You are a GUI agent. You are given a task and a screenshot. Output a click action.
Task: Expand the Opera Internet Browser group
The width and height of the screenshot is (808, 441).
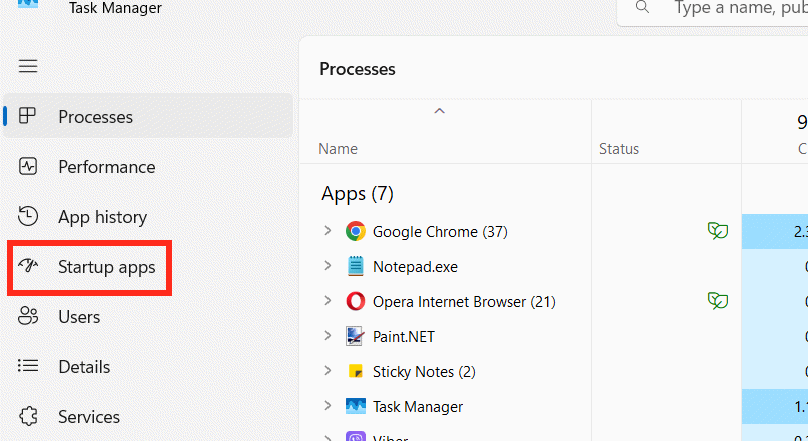point(327,300)
